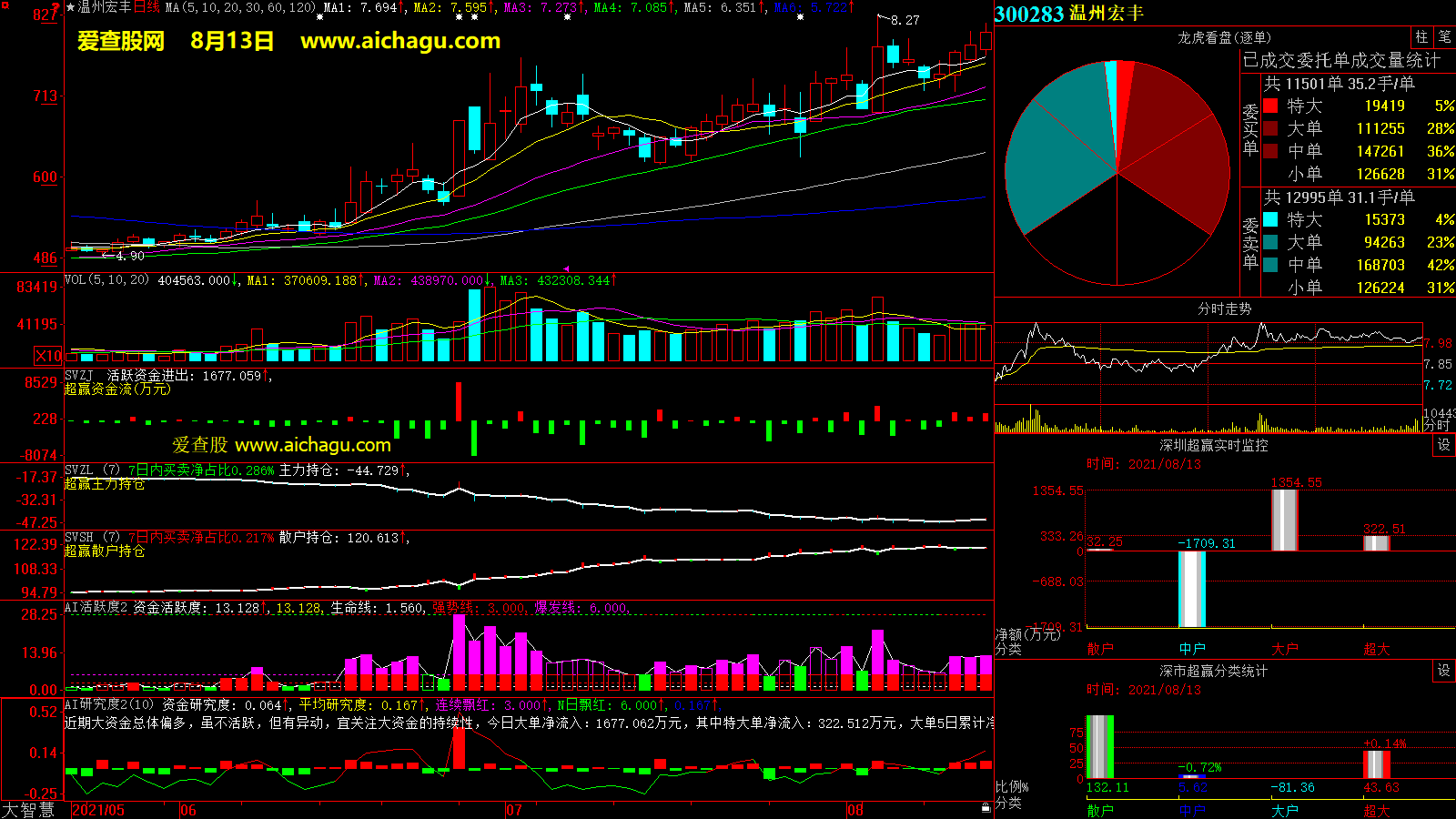Open the MA(5,10,20,30,60,120) indicator parameters

click(240, 7)
